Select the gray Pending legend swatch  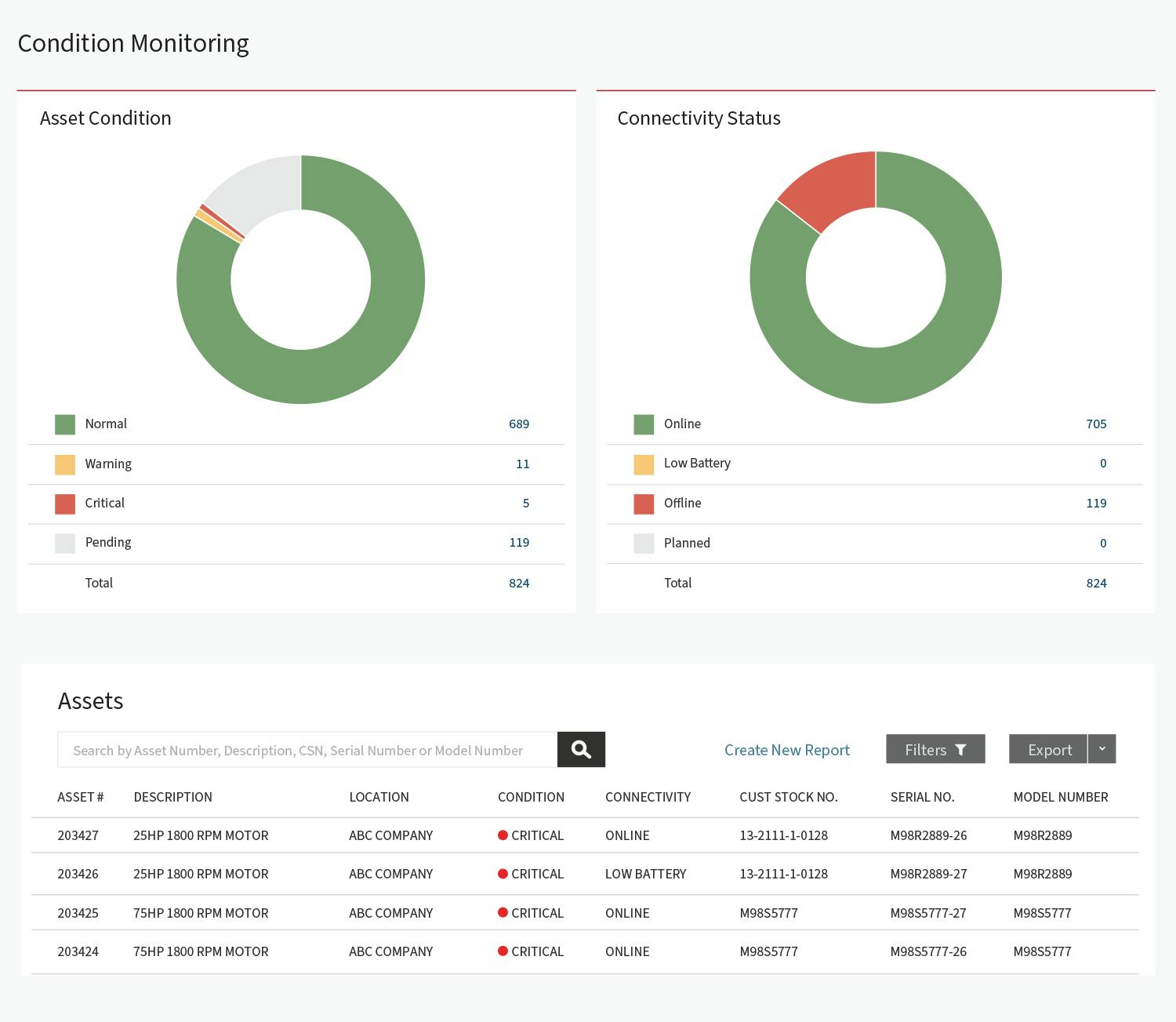tap(65, 543)
